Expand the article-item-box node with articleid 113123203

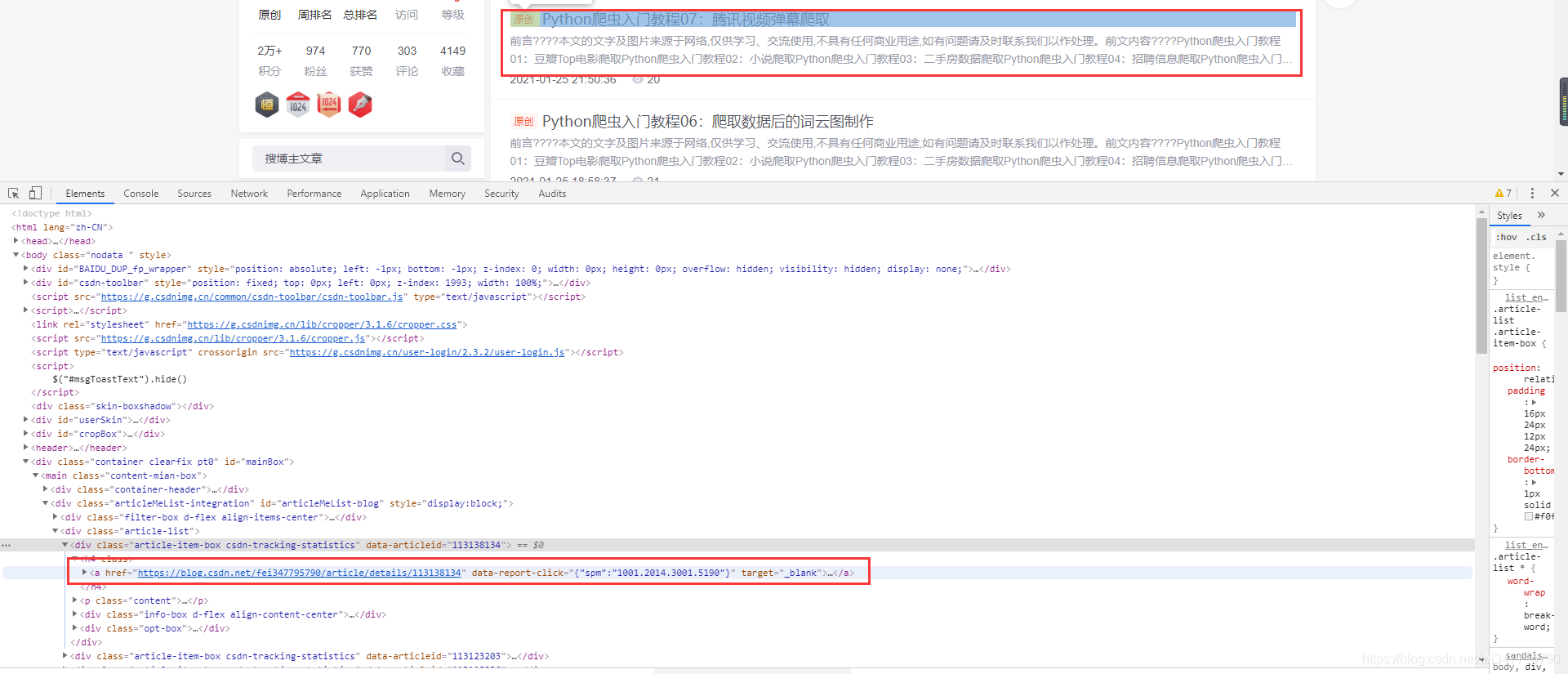[x=65, y=656]
